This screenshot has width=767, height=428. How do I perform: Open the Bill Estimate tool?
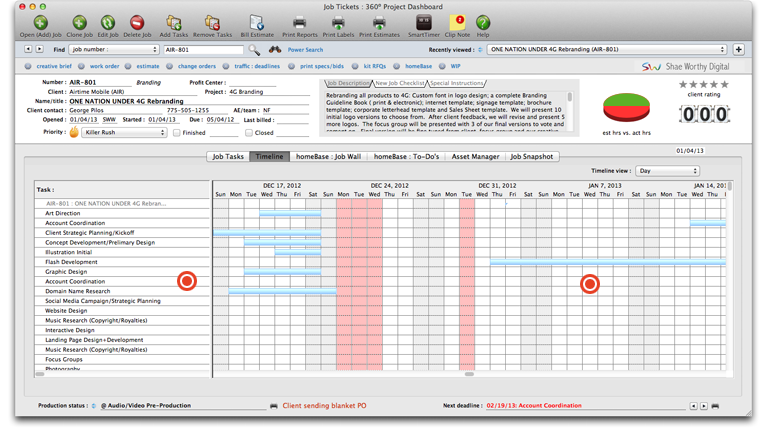pos(256,21)
